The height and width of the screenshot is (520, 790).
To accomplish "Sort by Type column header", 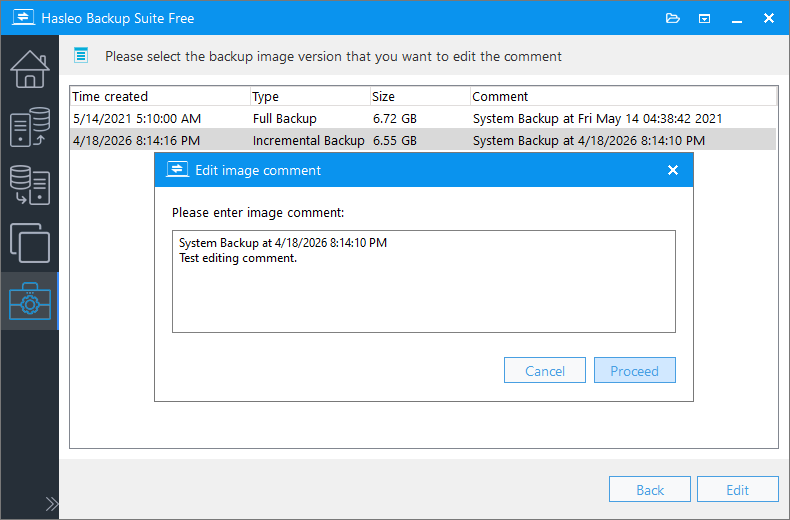I will [x=310, y=96].
